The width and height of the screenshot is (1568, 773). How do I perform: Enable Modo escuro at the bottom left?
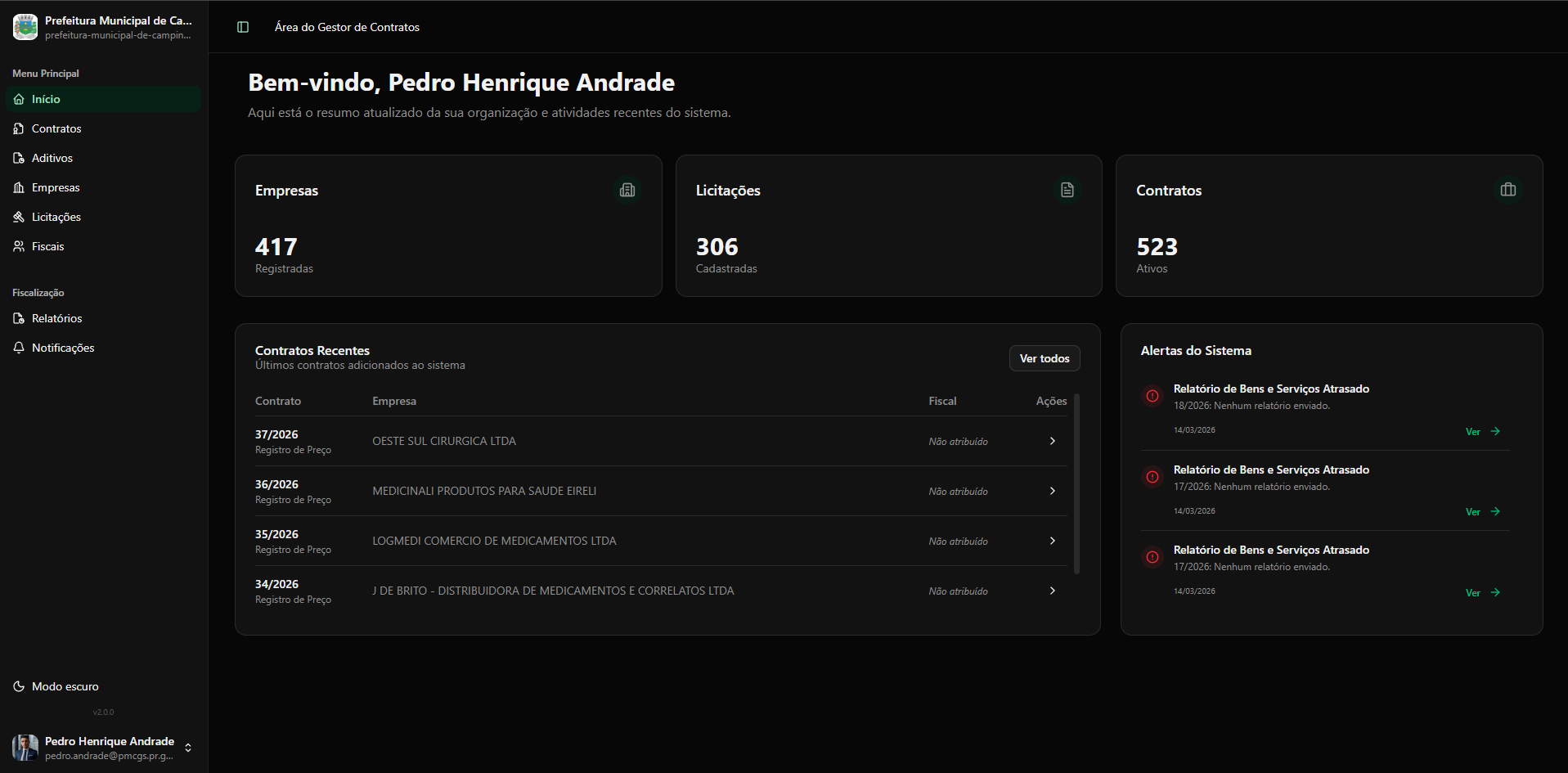click(x=55, y=686)
